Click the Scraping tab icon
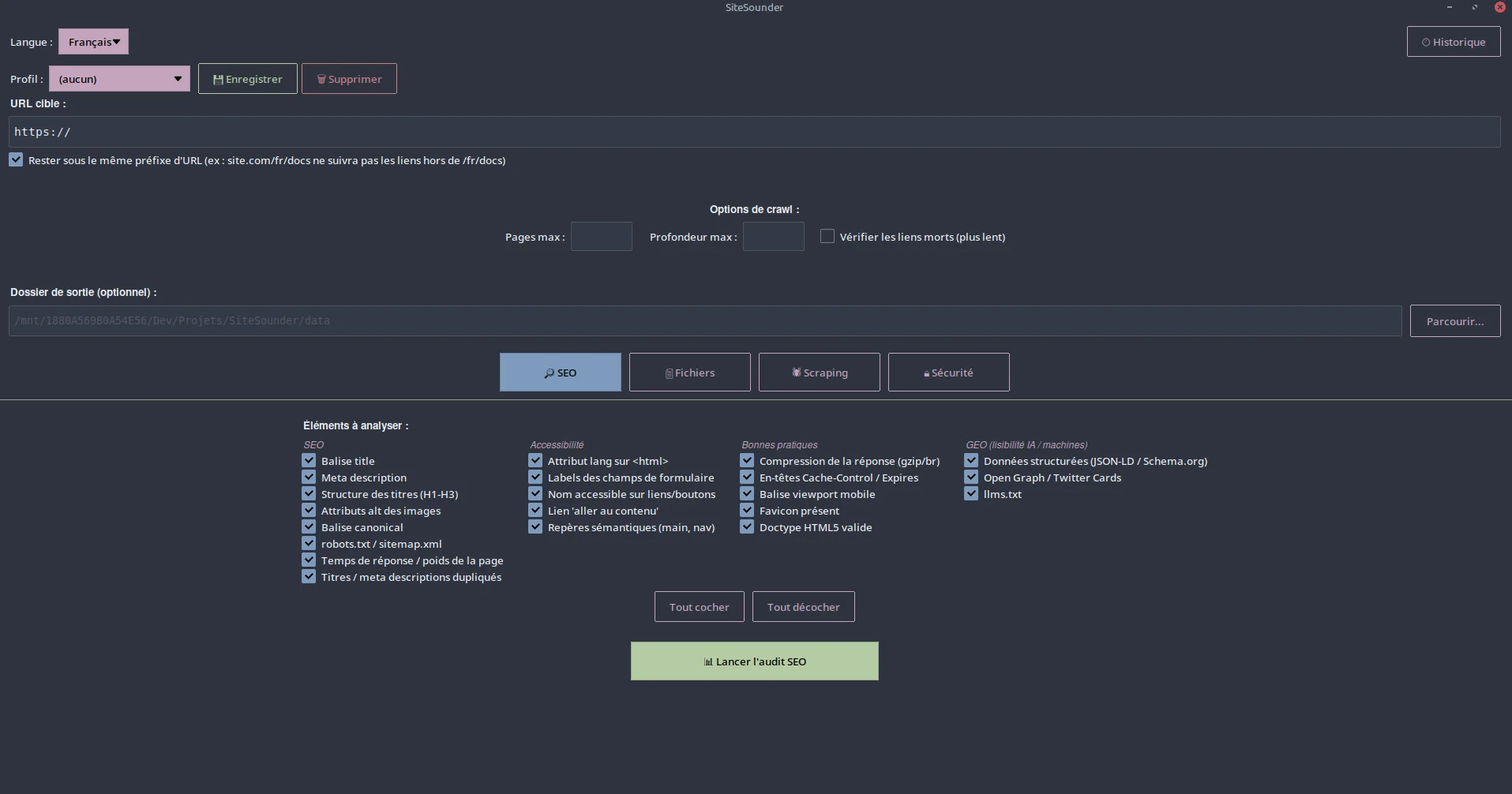The image size is (1512, 794). point(797,373)
